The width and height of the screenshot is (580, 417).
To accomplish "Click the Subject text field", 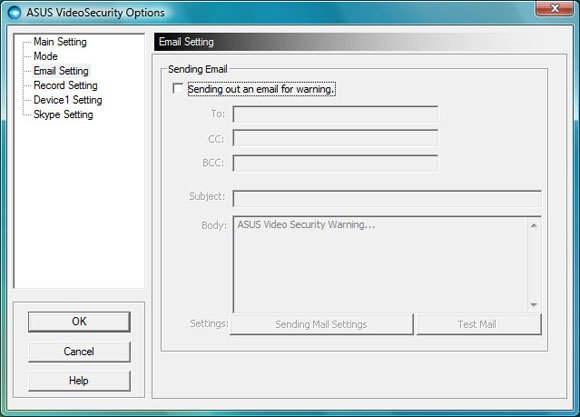I will 387,198.
